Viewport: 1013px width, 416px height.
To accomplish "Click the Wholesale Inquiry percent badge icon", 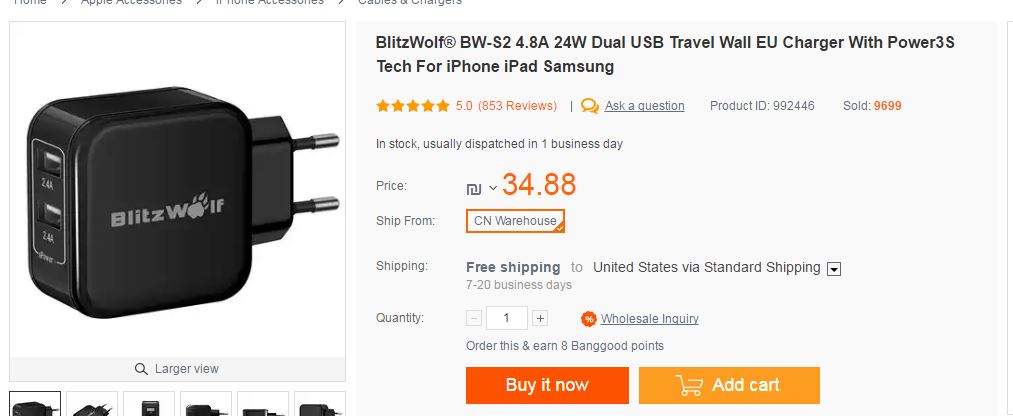I will pyautogui.click(x=589, y=319).
